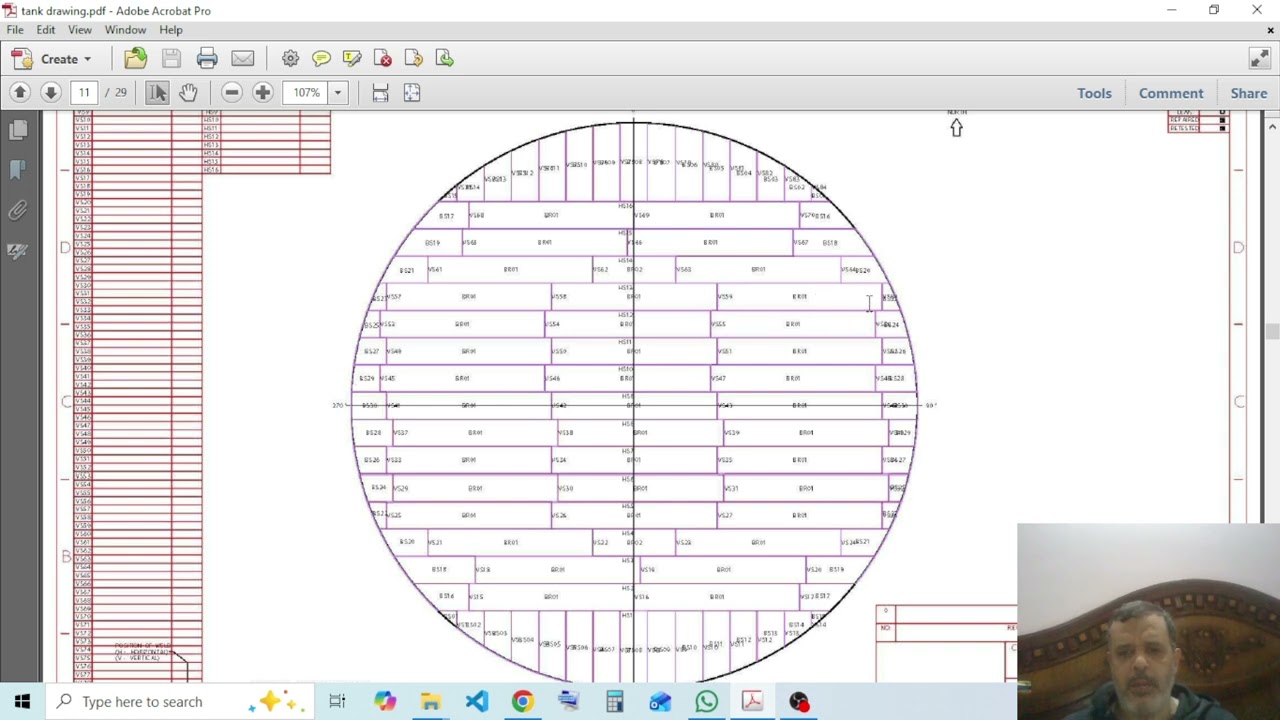Open Page Thumbnails side panel
Screen dimensions: 1280x720
point(17,130)
